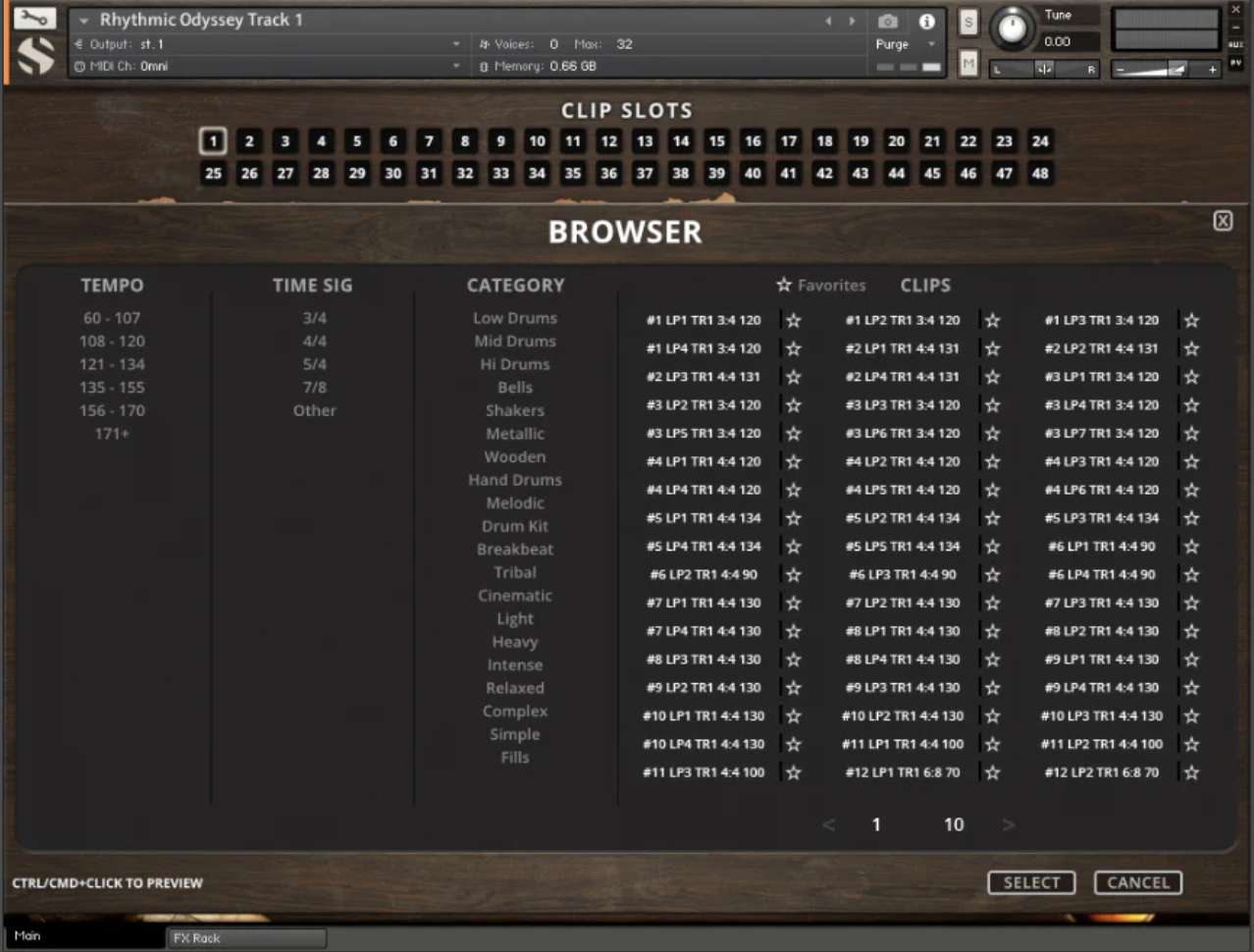Switch to the FX Rack tab
This screenshot has width=1254, height=952.
[x=245, y=938]
